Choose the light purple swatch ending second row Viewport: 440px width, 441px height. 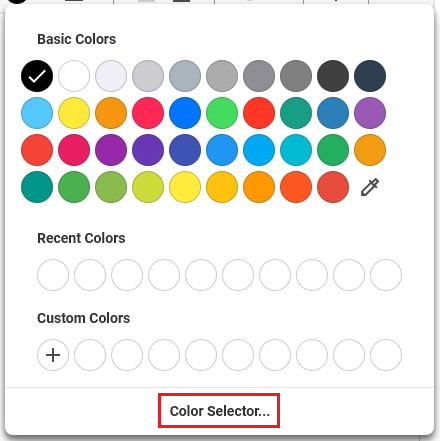pos(370,113)
